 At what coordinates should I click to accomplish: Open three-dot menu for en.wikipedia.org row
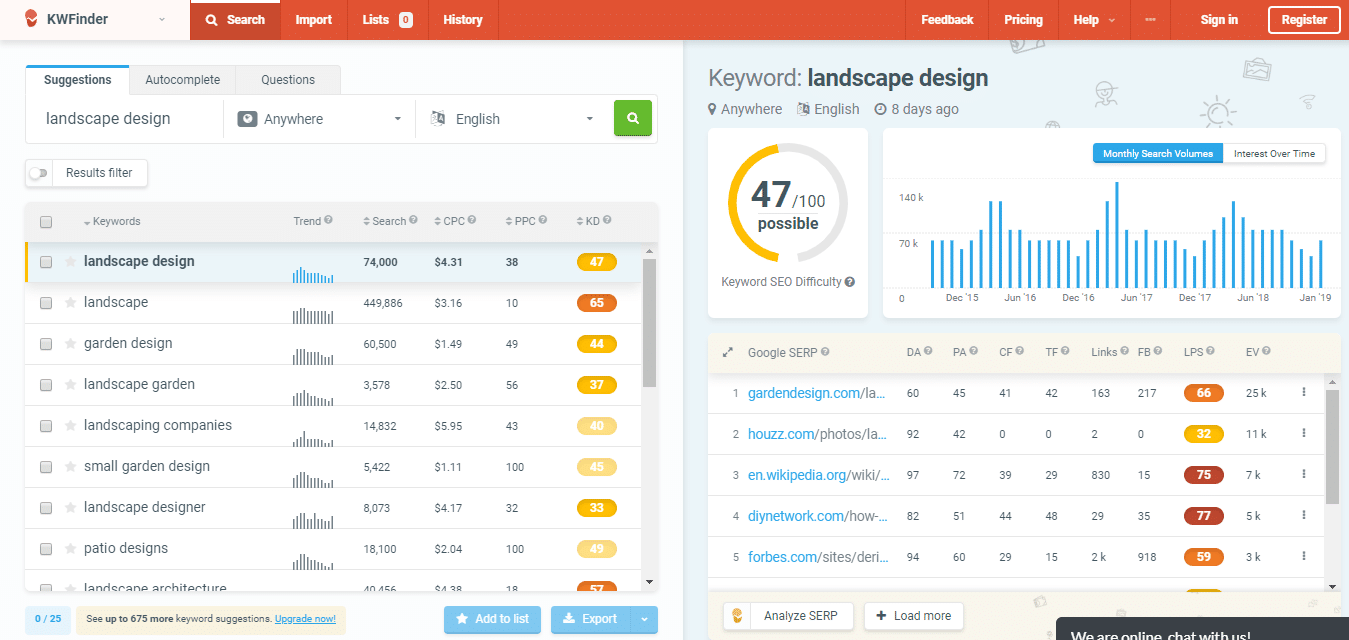coord(1304,474)
